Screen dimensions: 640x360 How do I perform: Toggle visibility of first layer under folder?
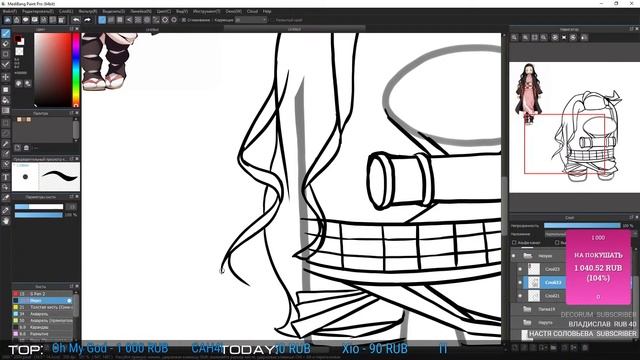(520, 269)
